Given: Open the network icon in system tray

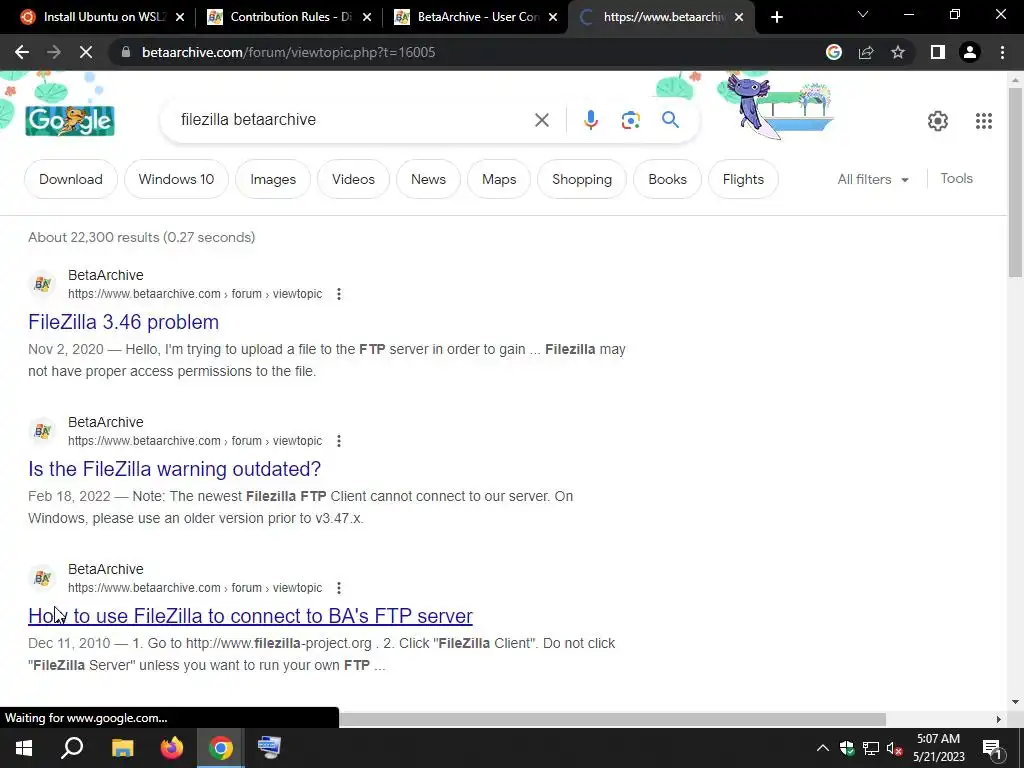Looking at the screenshot, I should (871, 748).
